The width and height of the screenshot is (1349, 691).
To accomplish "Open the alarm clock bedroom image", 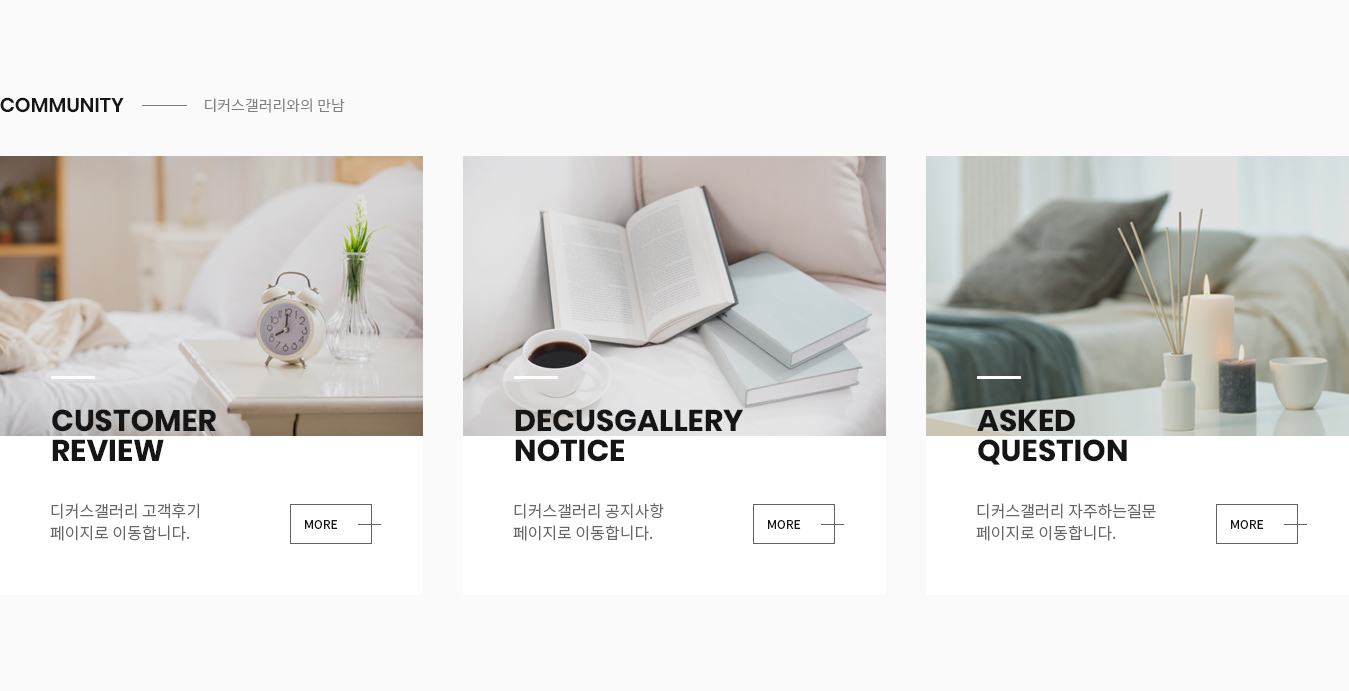I will click(x=211, y=296).
